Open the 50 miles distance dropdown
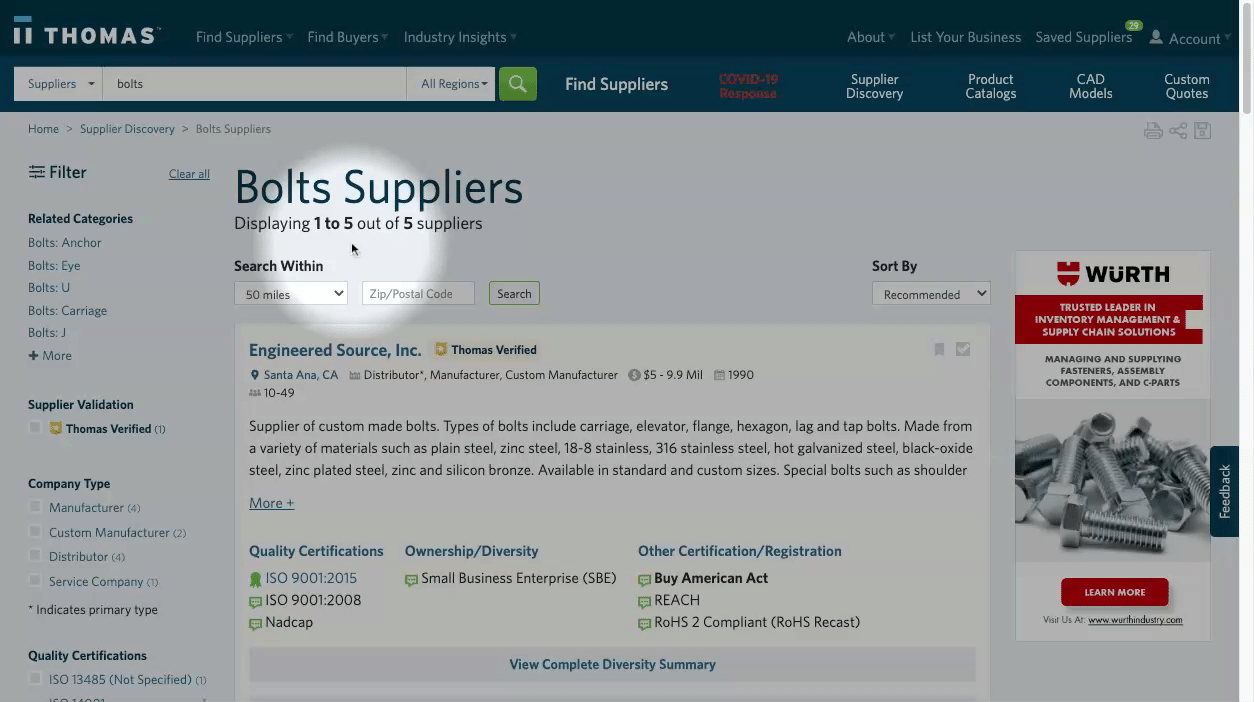The height and width of the screenshot is (702, 1254). click(x=291, y=294)
